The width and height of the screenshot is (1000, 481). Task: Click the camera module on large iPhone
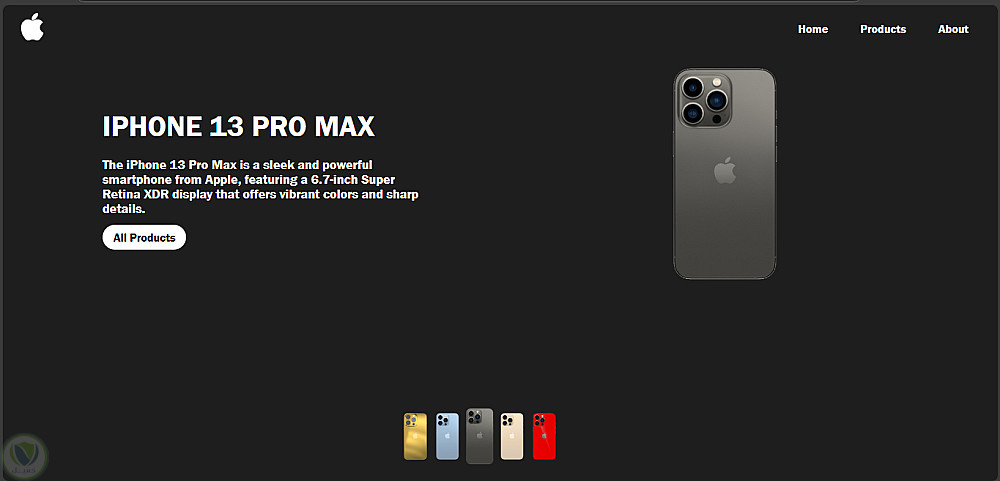click(x=705, y=100)
